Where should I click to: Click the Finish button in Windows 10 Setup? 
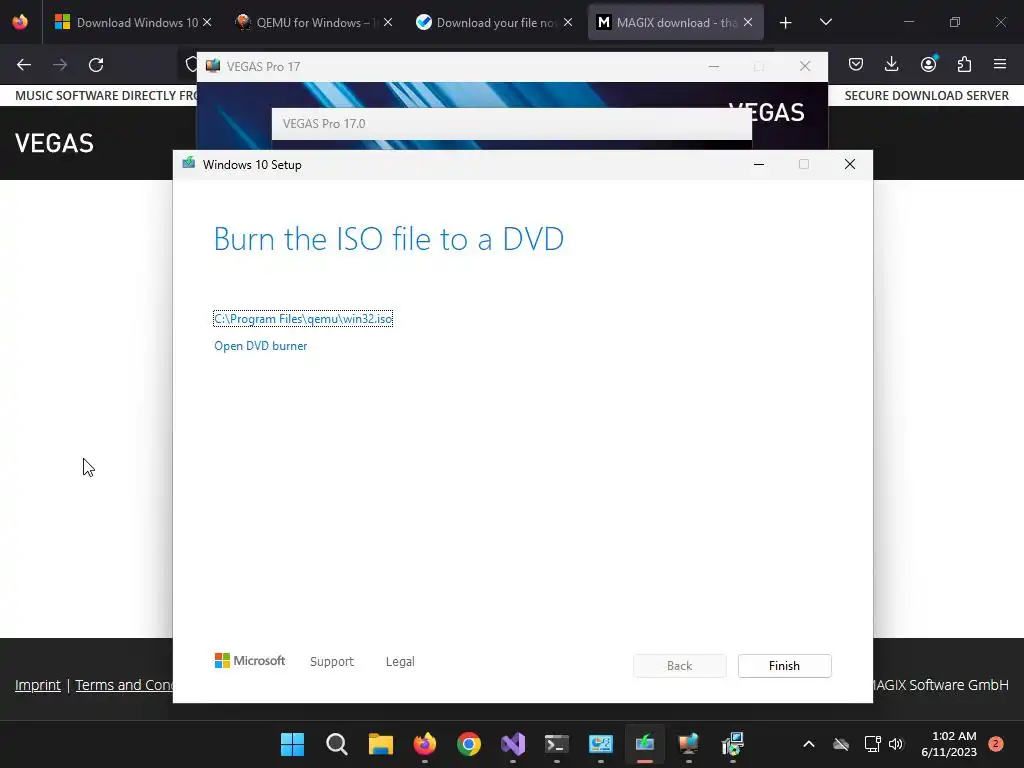coord(784,665)
